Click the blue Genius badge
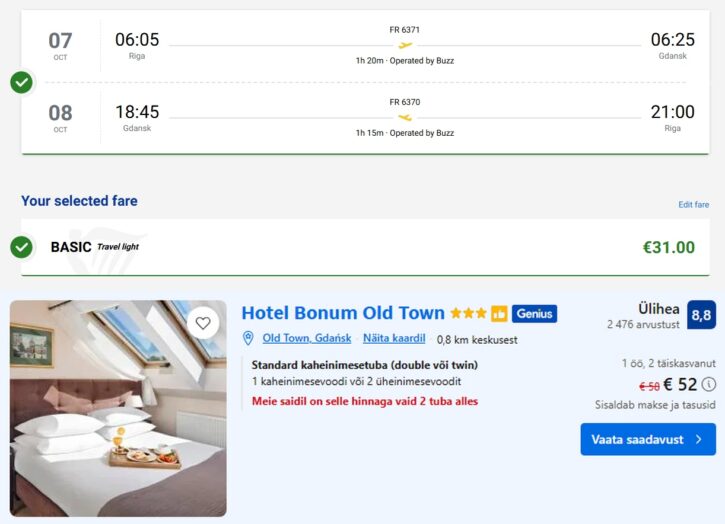This screenshot has width=725, height=524. pyautogui.click(x=535, y=314)
